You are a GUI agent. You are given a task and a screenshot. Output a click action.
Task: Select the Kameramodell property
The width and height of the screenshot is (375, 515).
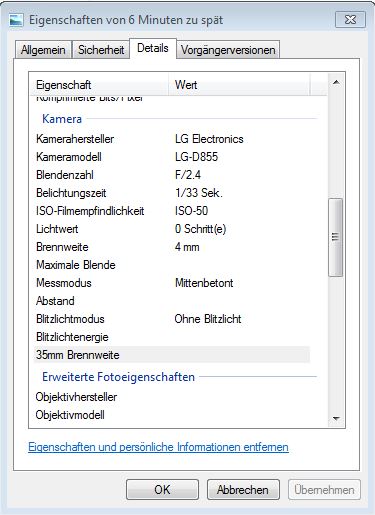[x=69, y=157]
